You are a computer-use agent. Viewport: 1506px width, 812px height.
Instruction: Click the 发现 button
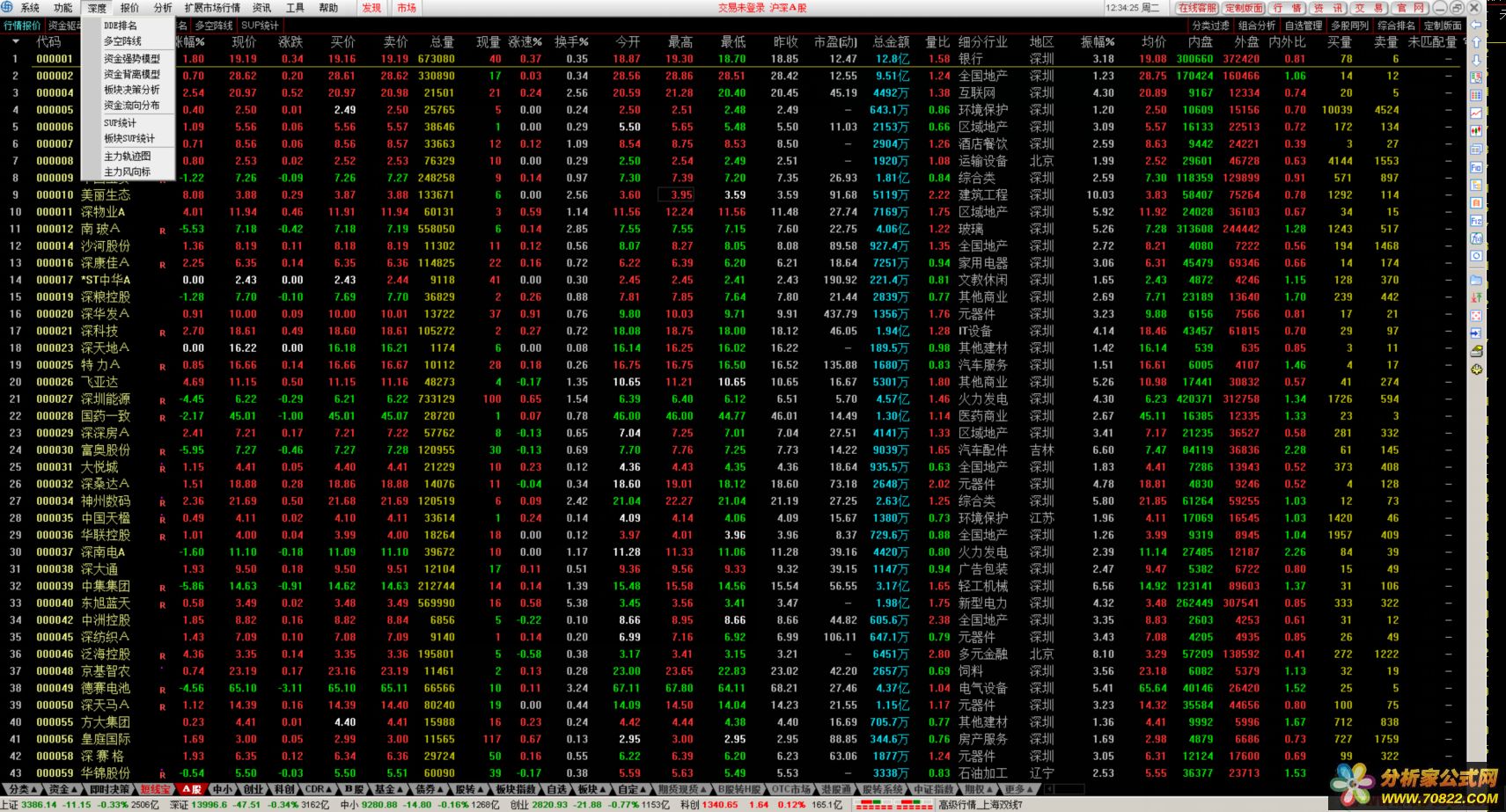click(x=372, y=8)
